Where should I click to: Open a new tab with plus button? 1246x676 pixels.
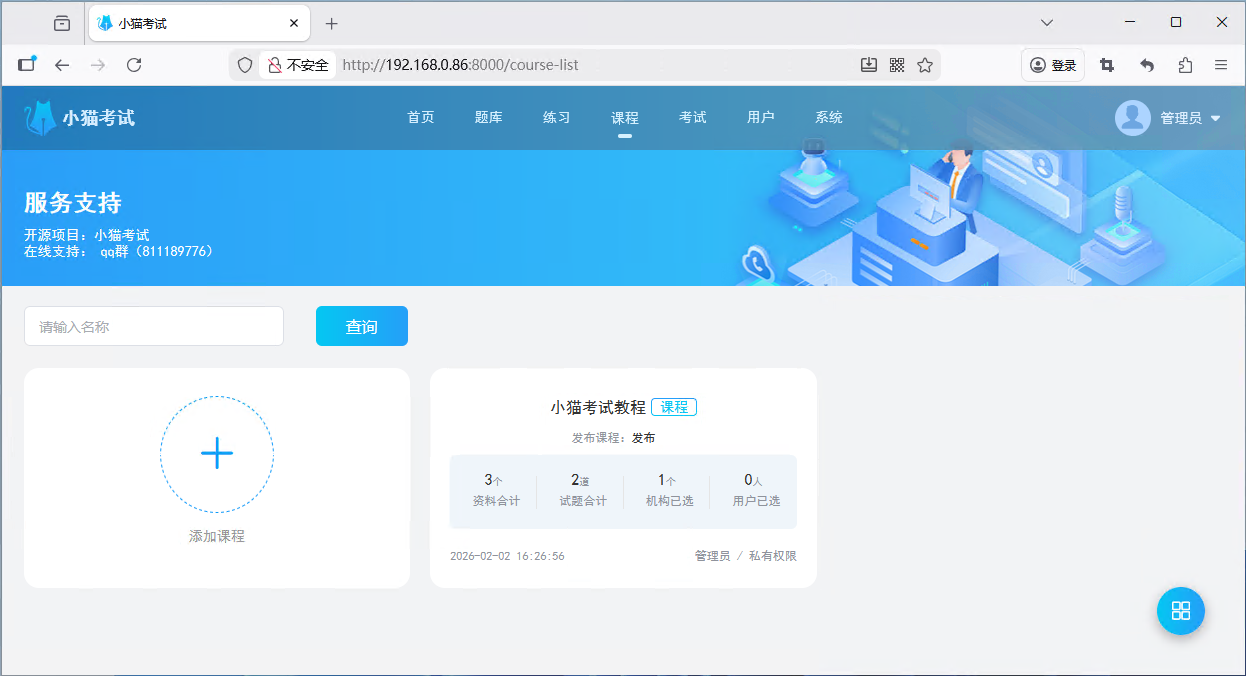pos(332,23)
